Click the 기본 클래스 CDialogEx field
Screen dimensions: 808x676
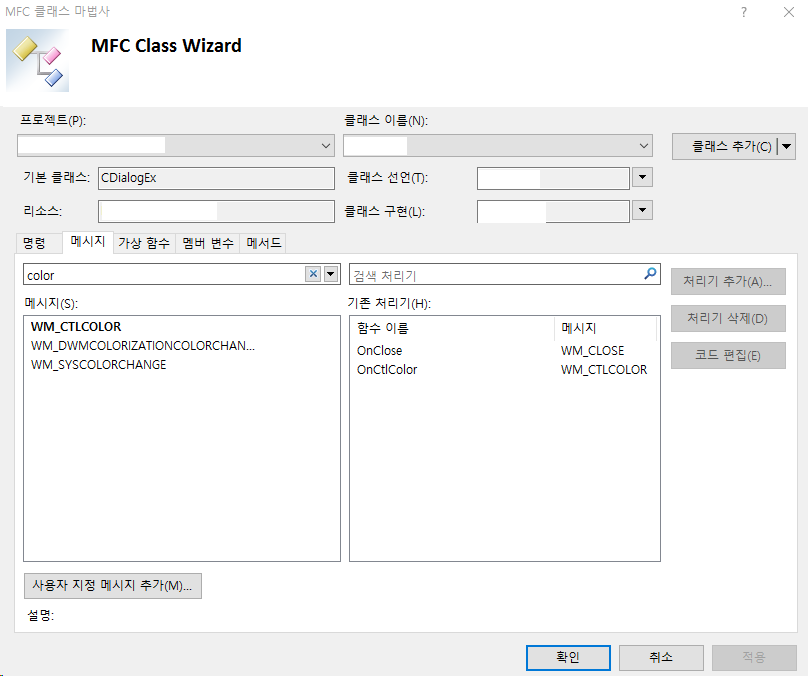[216, 178]
